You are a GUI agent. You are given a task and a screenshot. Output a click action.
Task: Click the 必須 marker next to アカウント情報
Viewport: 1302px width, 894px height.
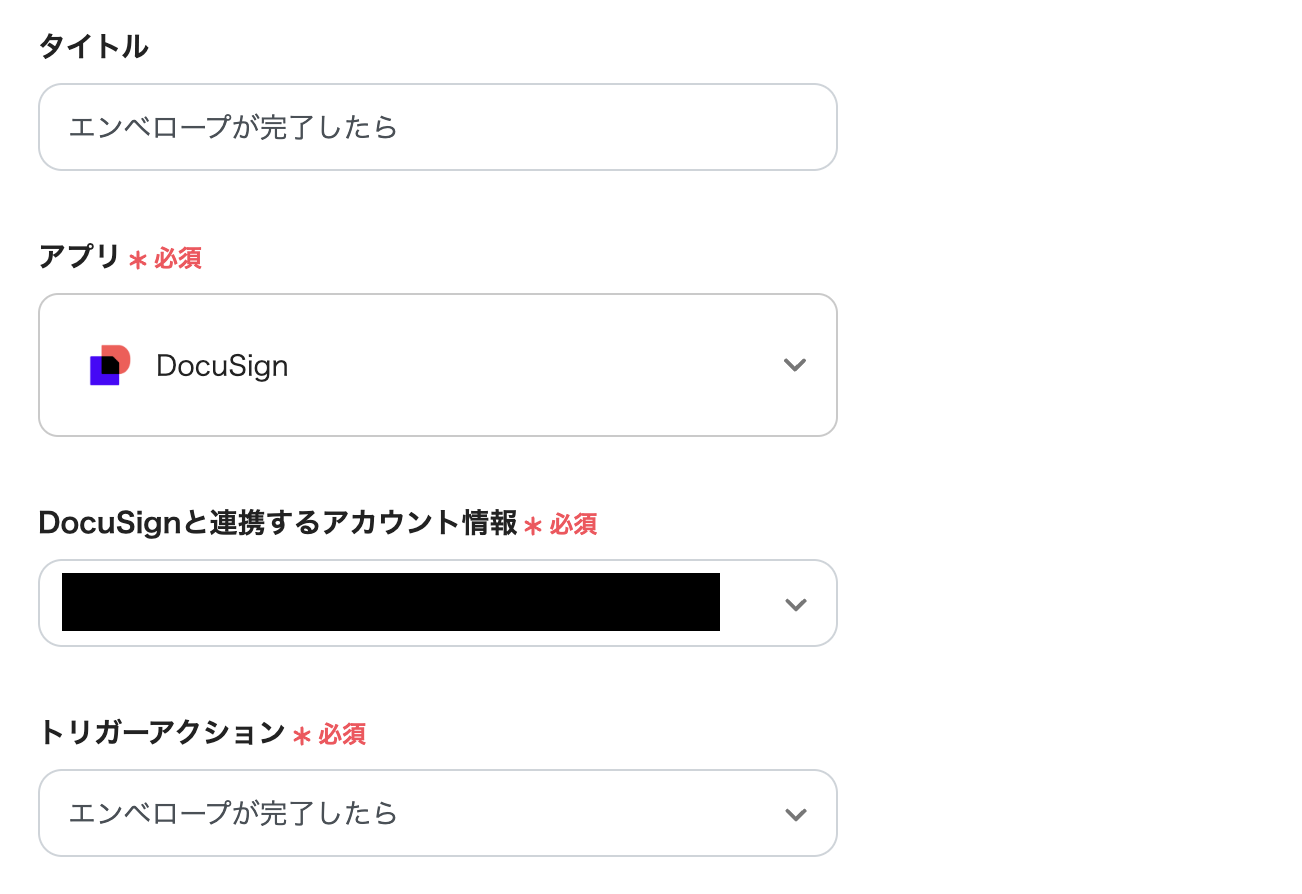click(x=573, y=524)
